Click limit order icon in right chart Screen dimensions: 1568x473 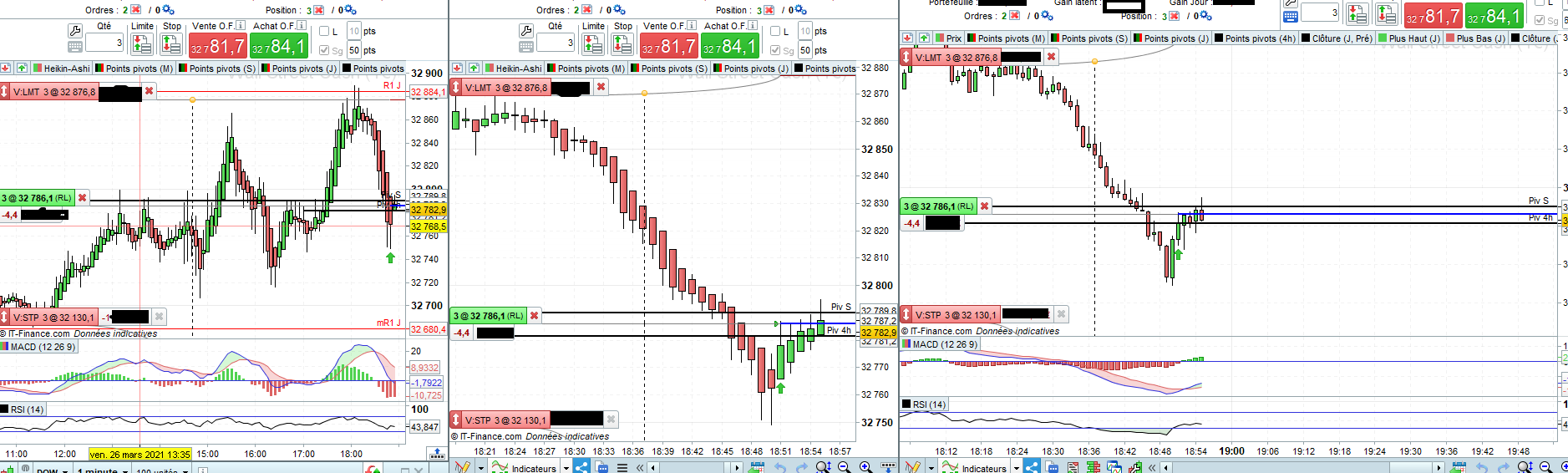pyautogui.click(x=1357, y=14)
